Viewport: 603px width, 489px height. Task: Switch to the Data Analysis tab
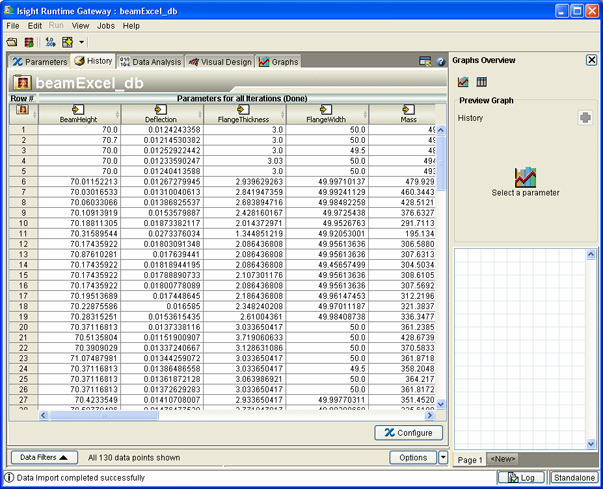tap(150, 62)
